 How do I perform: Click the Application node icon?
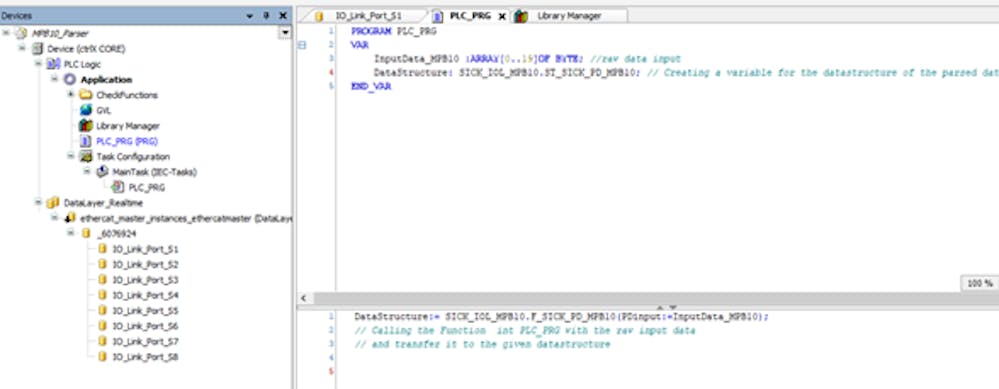click(x=69, y=80)
